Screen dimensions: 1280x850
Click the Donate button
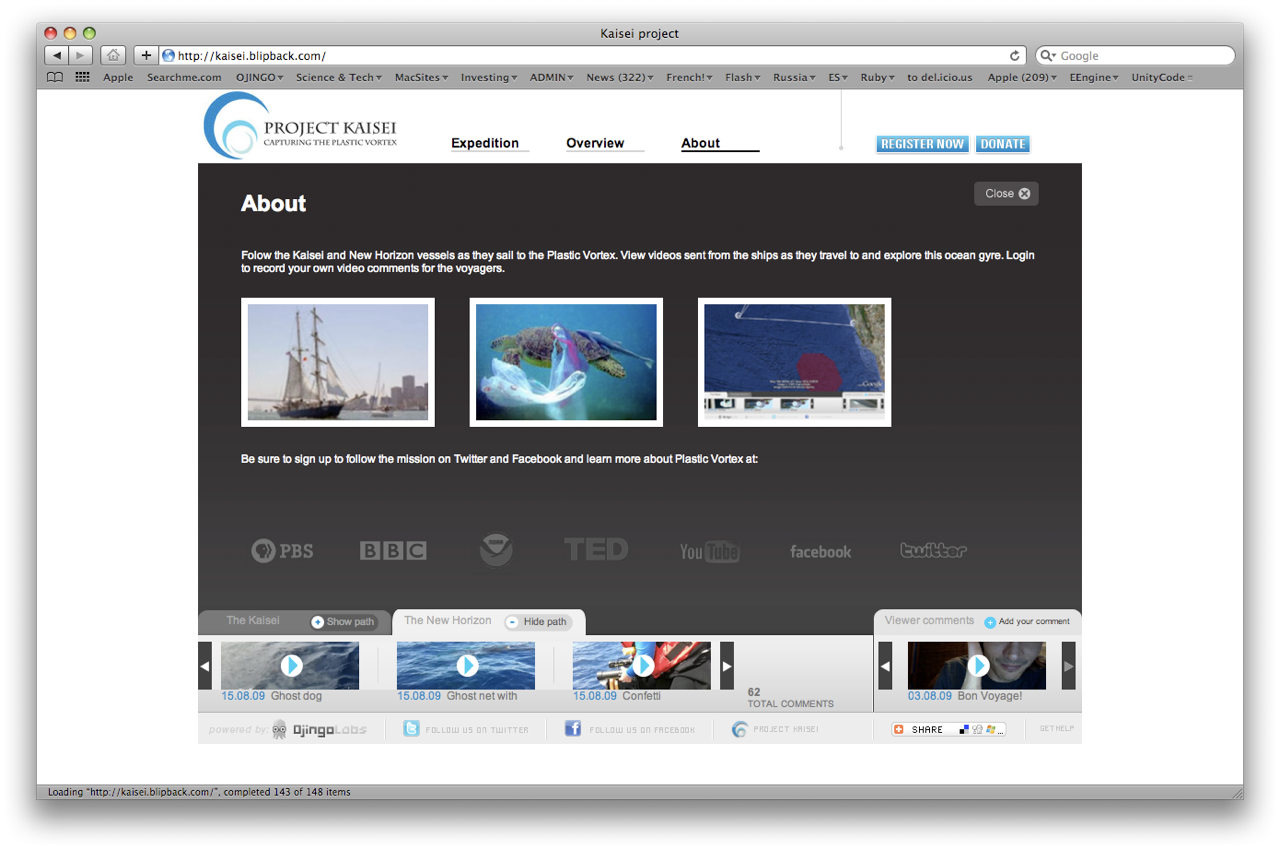point(1003,144)
